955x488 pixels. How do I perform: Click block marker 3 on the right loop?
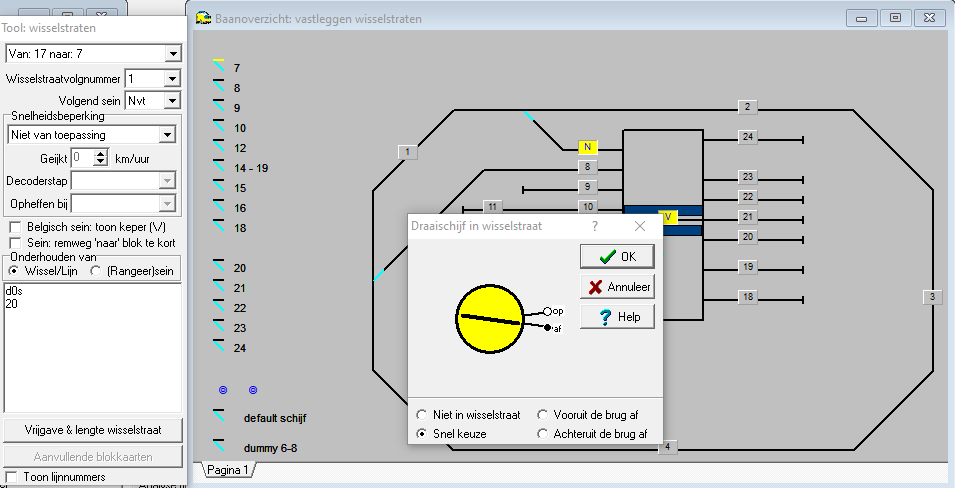[x=931, y=297]
